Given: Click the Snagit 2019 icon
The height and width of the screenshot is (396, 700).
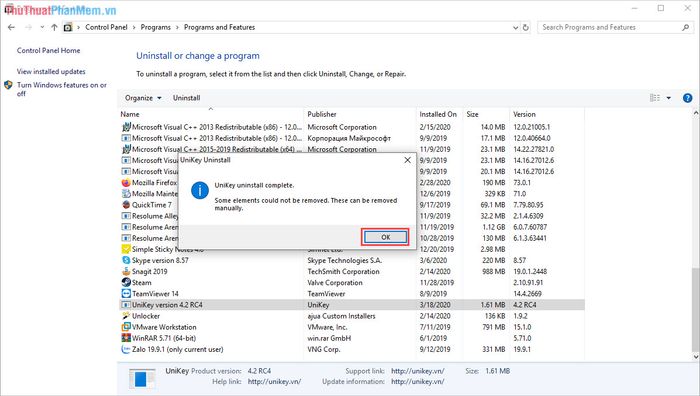Looking at the screenshot, I should pos(126,271).
